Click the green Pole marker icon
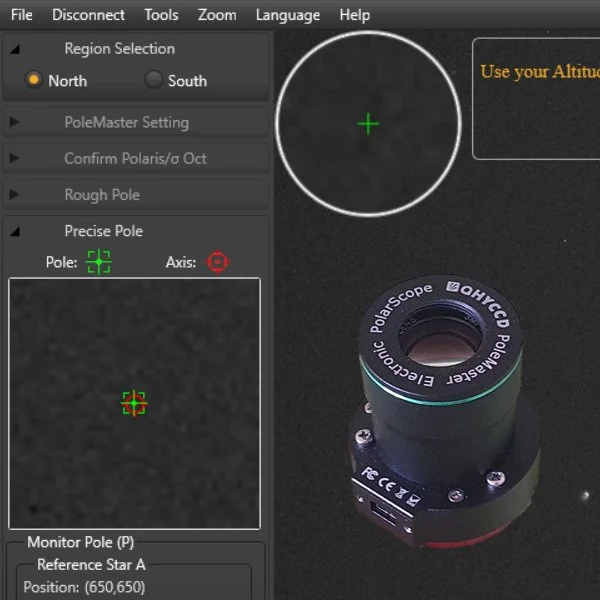The image size is (600, 600). click(99, 262)
